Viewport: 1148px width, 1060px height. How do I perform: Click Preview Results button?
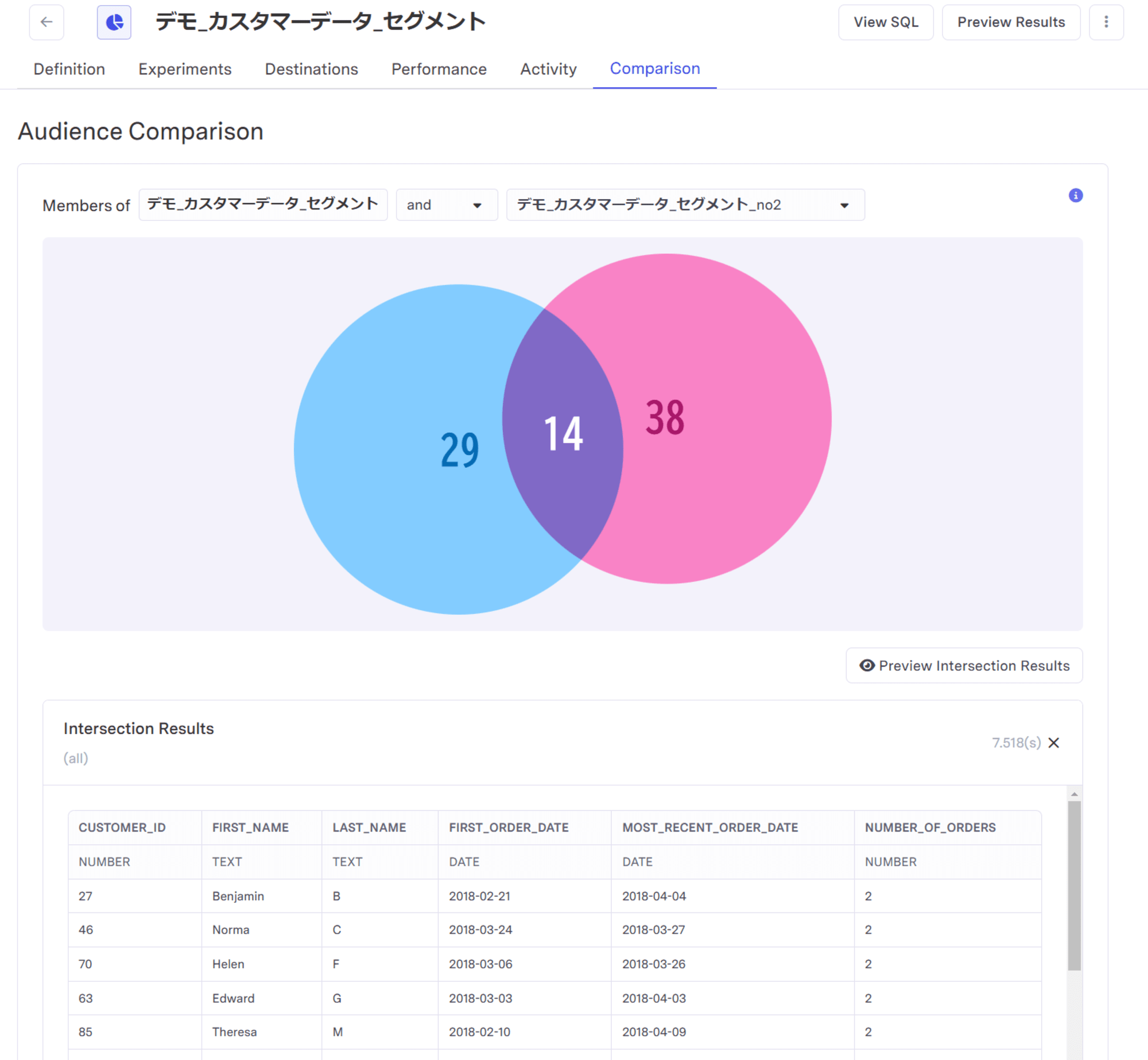(1011, 22)
